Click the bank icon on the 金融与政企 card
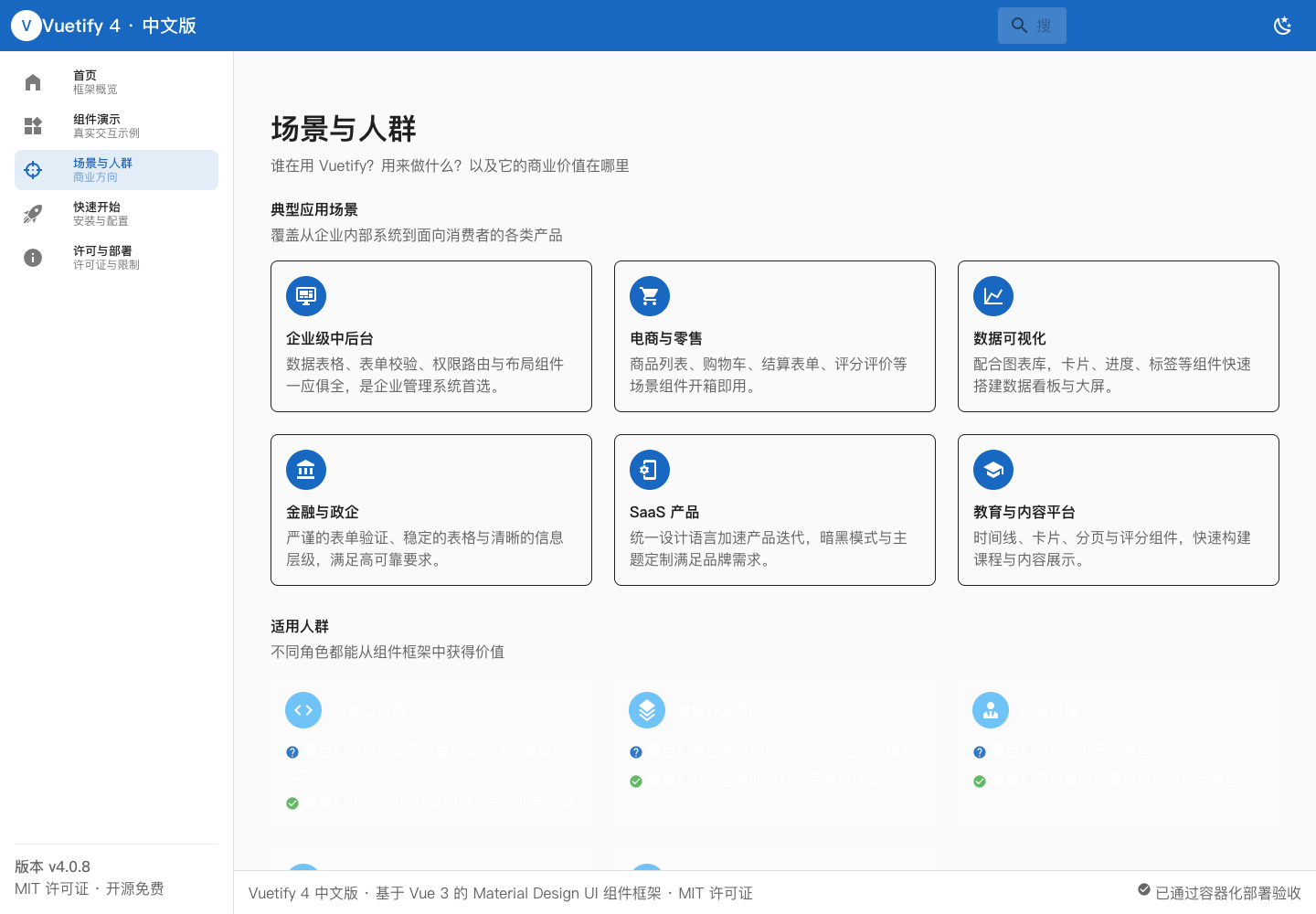Image resolution: width=1316 pixels, height=914 pixels. point(306,470)
